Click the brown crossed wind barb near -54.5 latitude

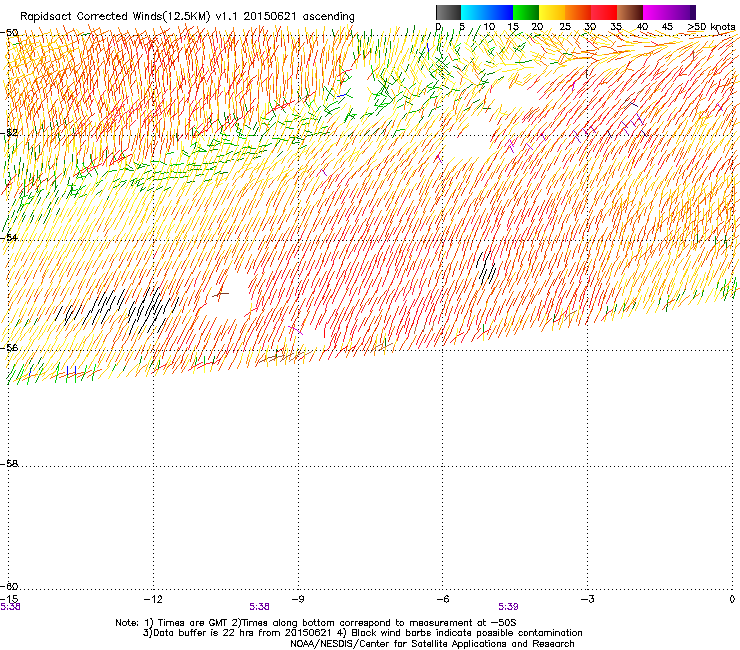220,293
